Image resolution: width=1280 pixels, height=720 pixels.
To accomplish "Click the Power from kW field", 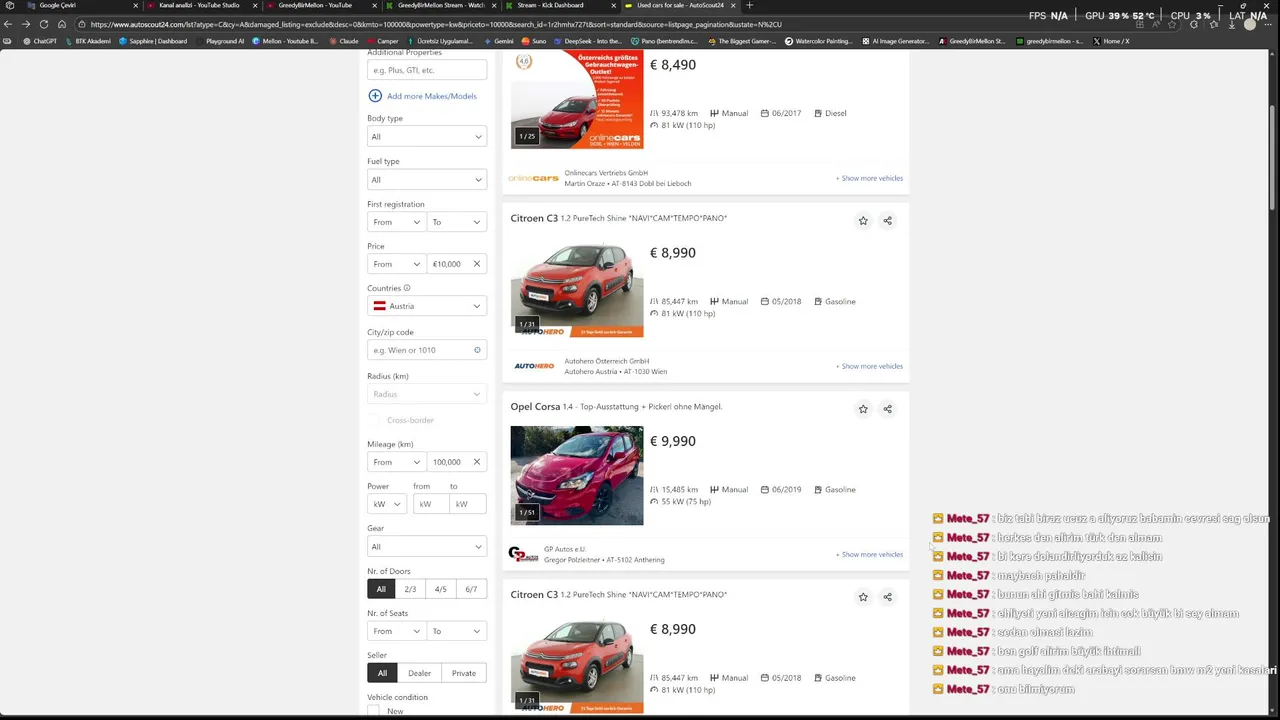I will coord(430,504).
